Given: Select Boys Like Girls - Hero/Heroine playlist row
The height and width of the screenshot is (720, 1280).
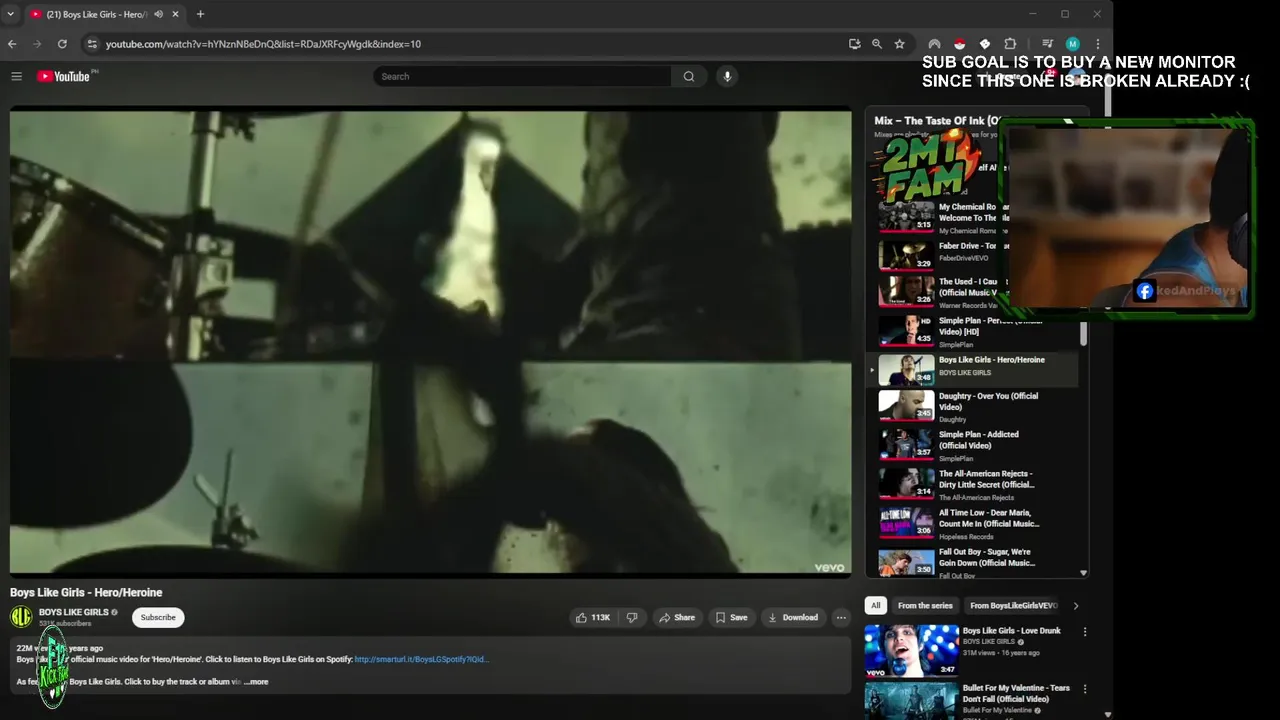Looking at the screenshot, I should [x=971, y=369].
